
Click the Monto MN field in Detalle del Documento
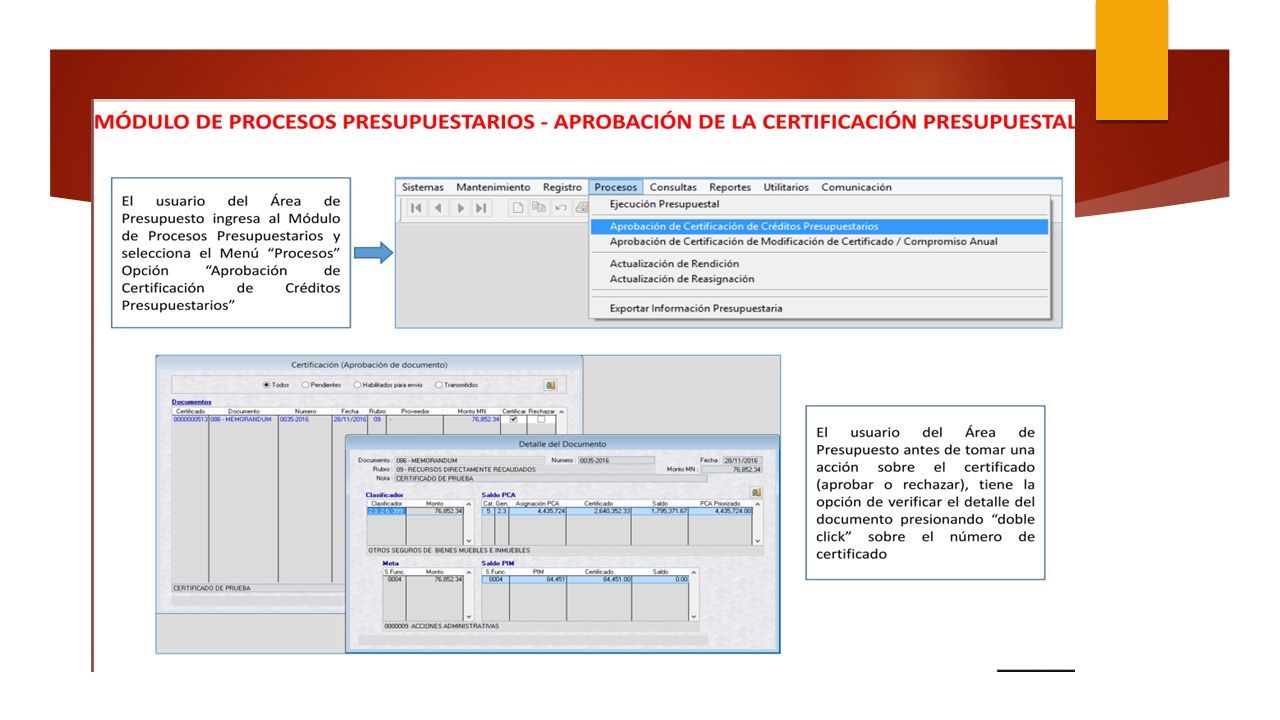pyautogui.click(x=732, y=469)
